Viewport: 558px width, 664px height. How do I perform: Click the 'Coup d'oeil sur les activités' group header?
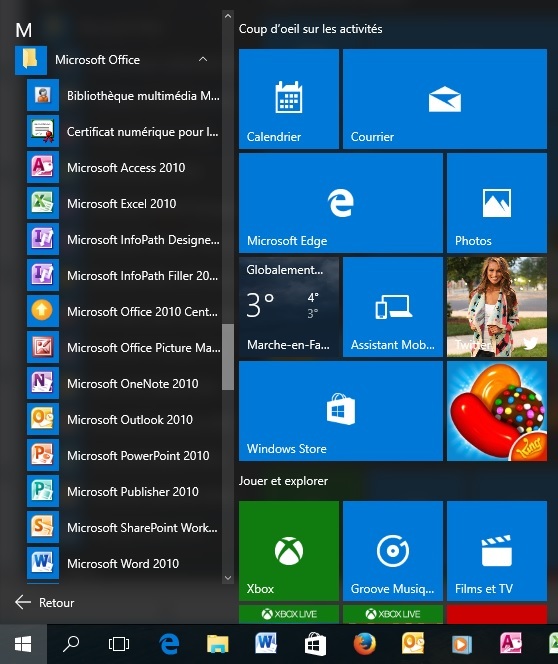(x=310, y=29)
